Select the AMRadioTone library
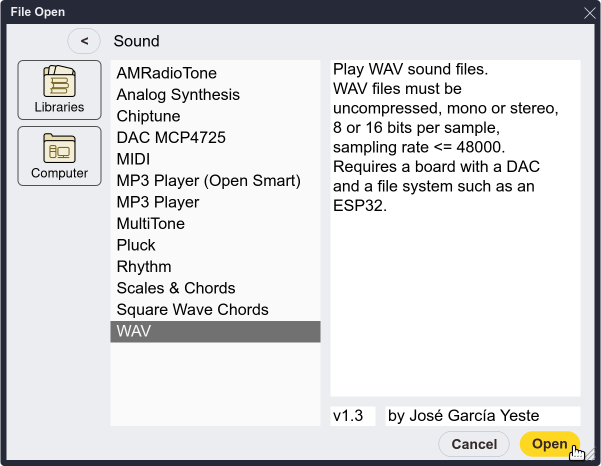Screen dimensions: 601x466 (x=166, y=73)
